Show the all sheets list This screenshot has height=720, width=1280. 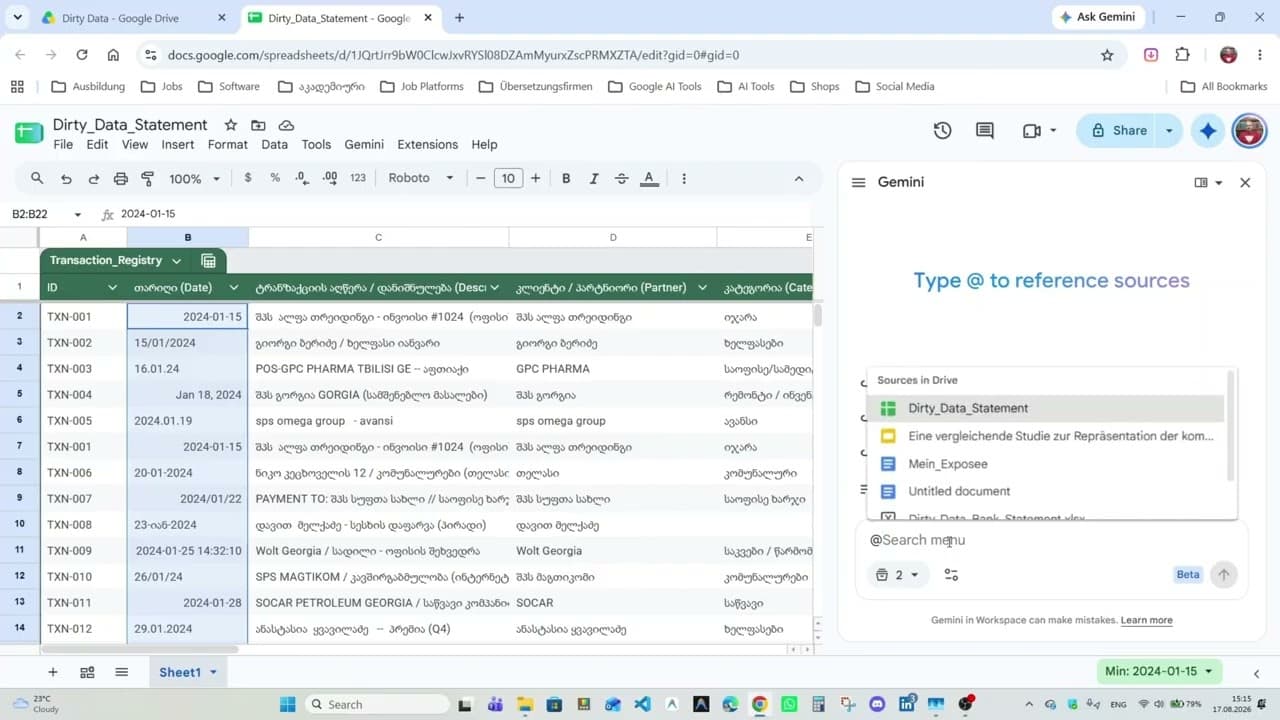[122, 672]
